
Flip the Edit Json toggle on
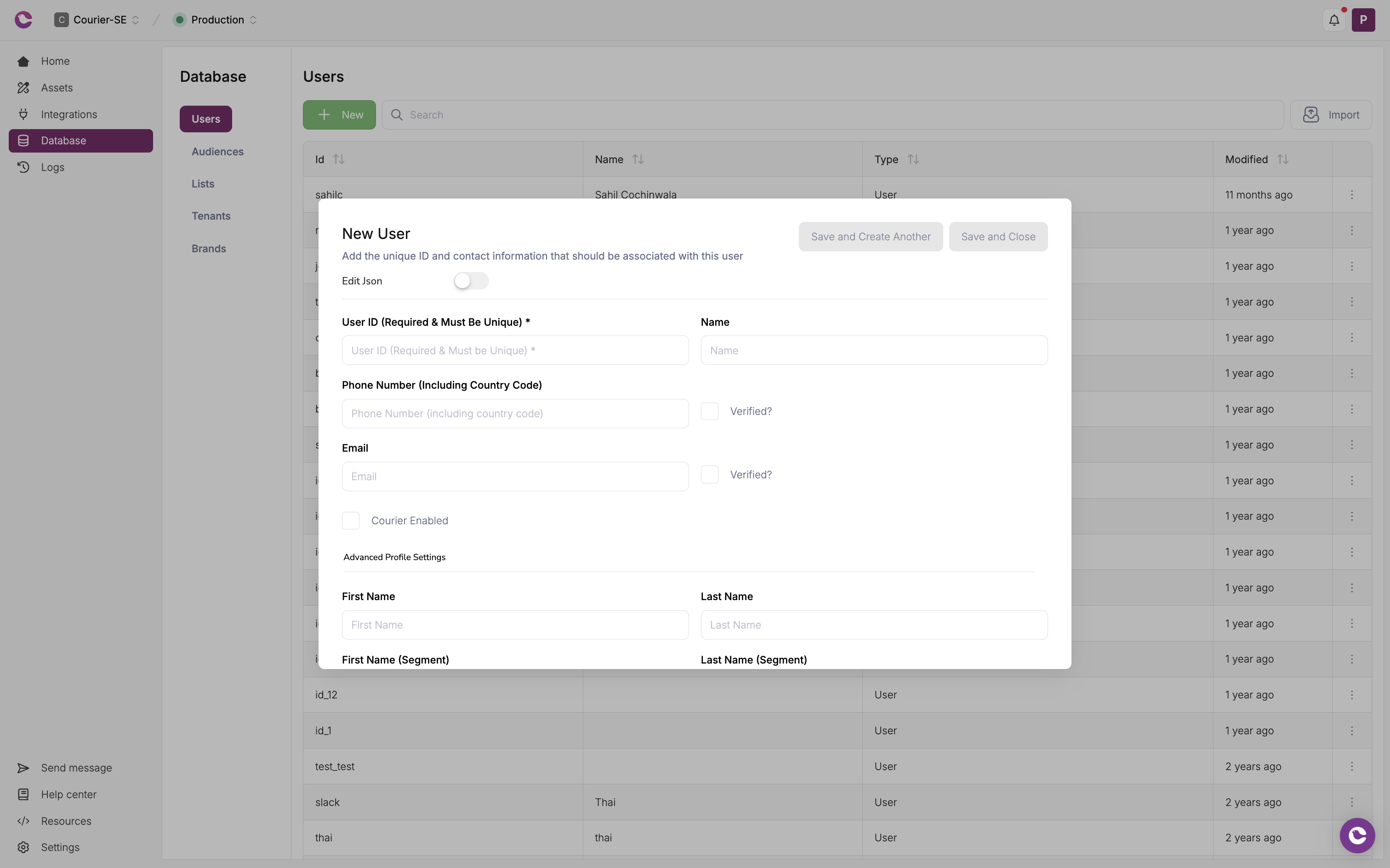tap(470, 281)
